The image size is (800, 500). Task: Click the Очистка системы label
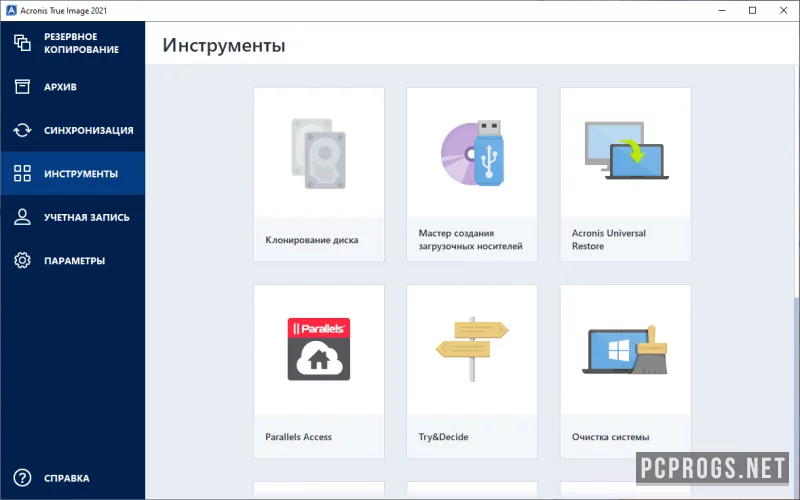pos(610,437)
